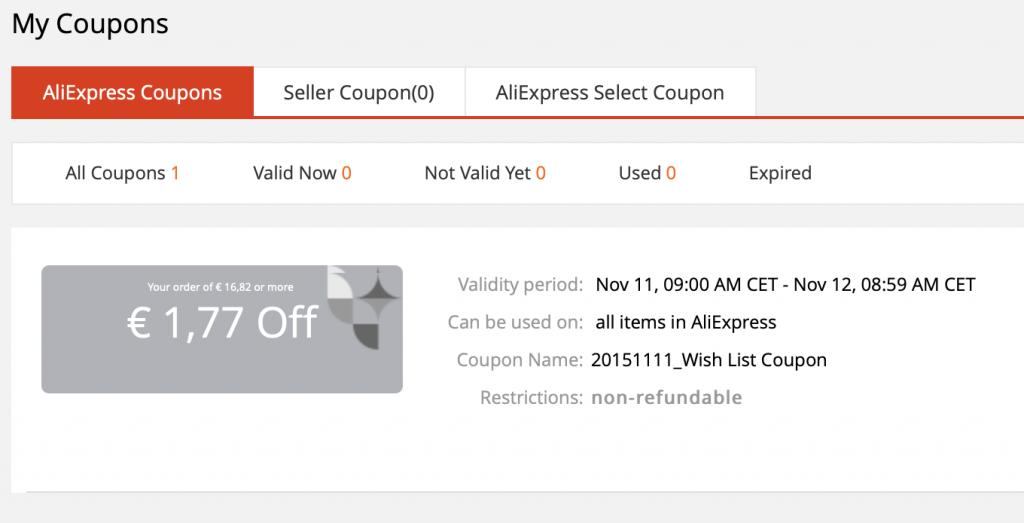Click the € 1,77 Off coupon card

[222, 329]
